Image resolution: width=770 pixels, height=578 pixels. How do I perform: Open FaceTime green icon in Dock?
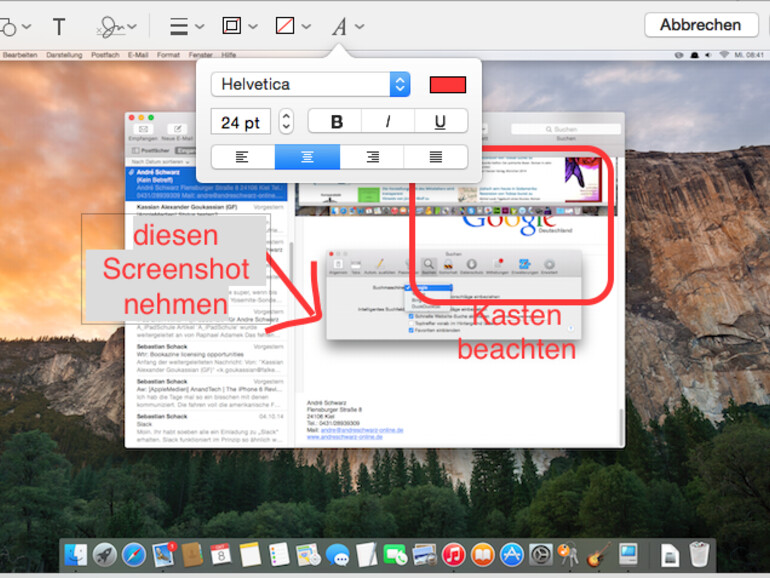[396, 555]
